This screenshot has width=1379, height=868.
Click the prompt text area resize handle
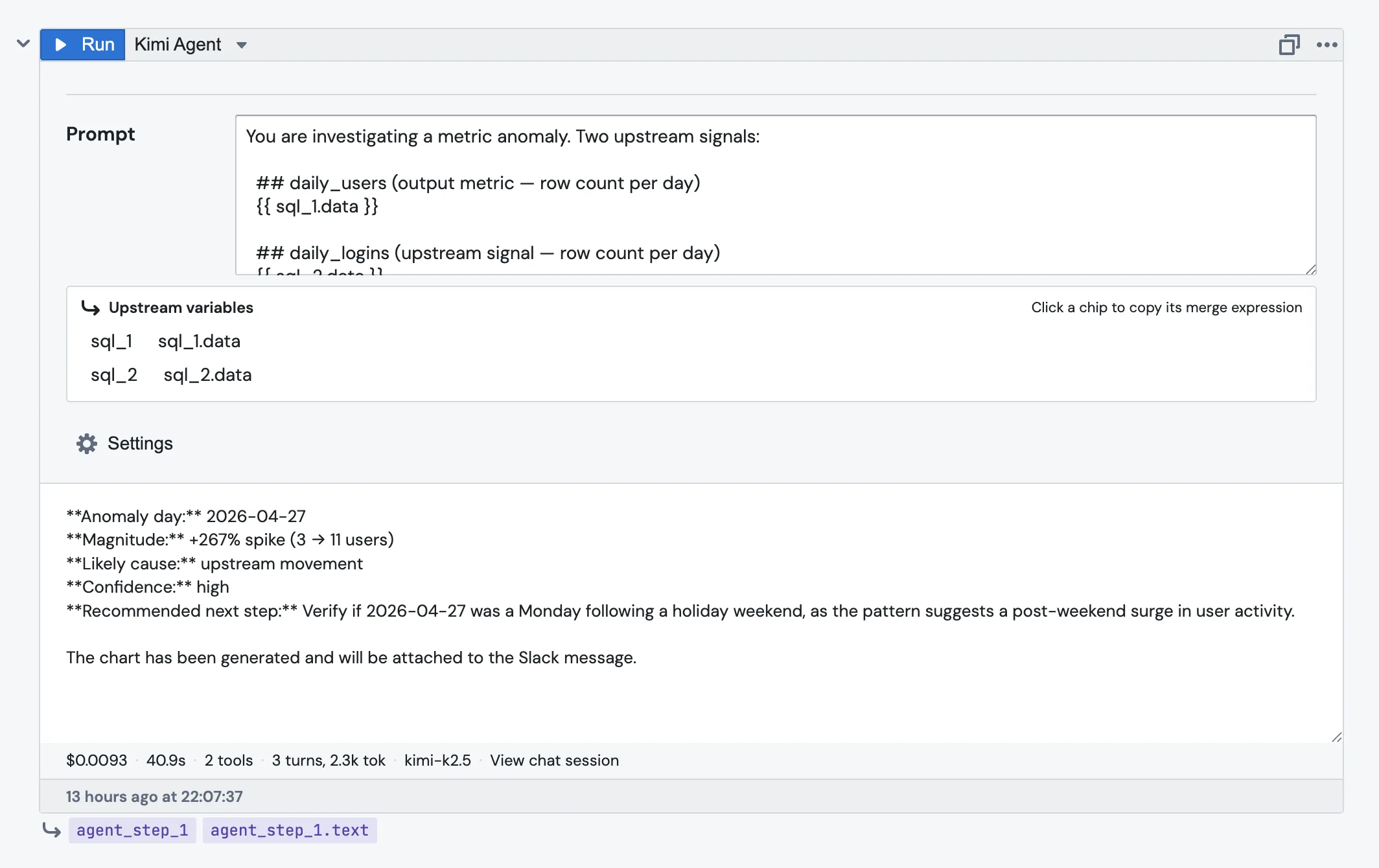1310,269
